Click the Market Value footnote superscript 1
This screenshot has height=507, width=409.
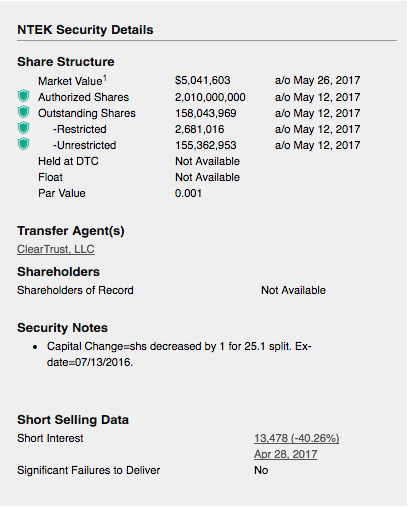click(105, 78)
